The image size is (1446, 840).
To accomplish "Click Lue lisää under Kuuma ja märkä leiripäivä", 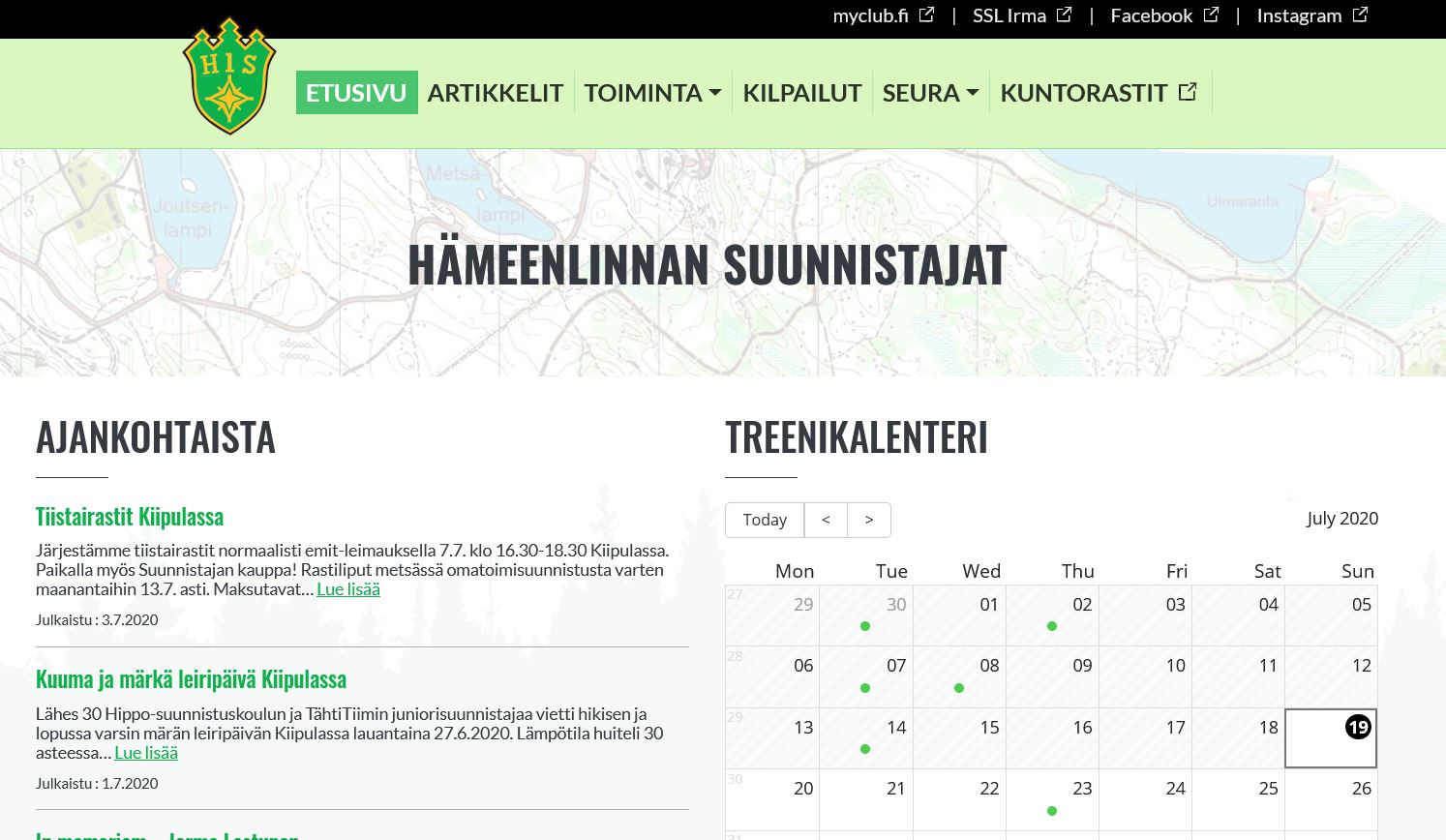I will [146, 752].
